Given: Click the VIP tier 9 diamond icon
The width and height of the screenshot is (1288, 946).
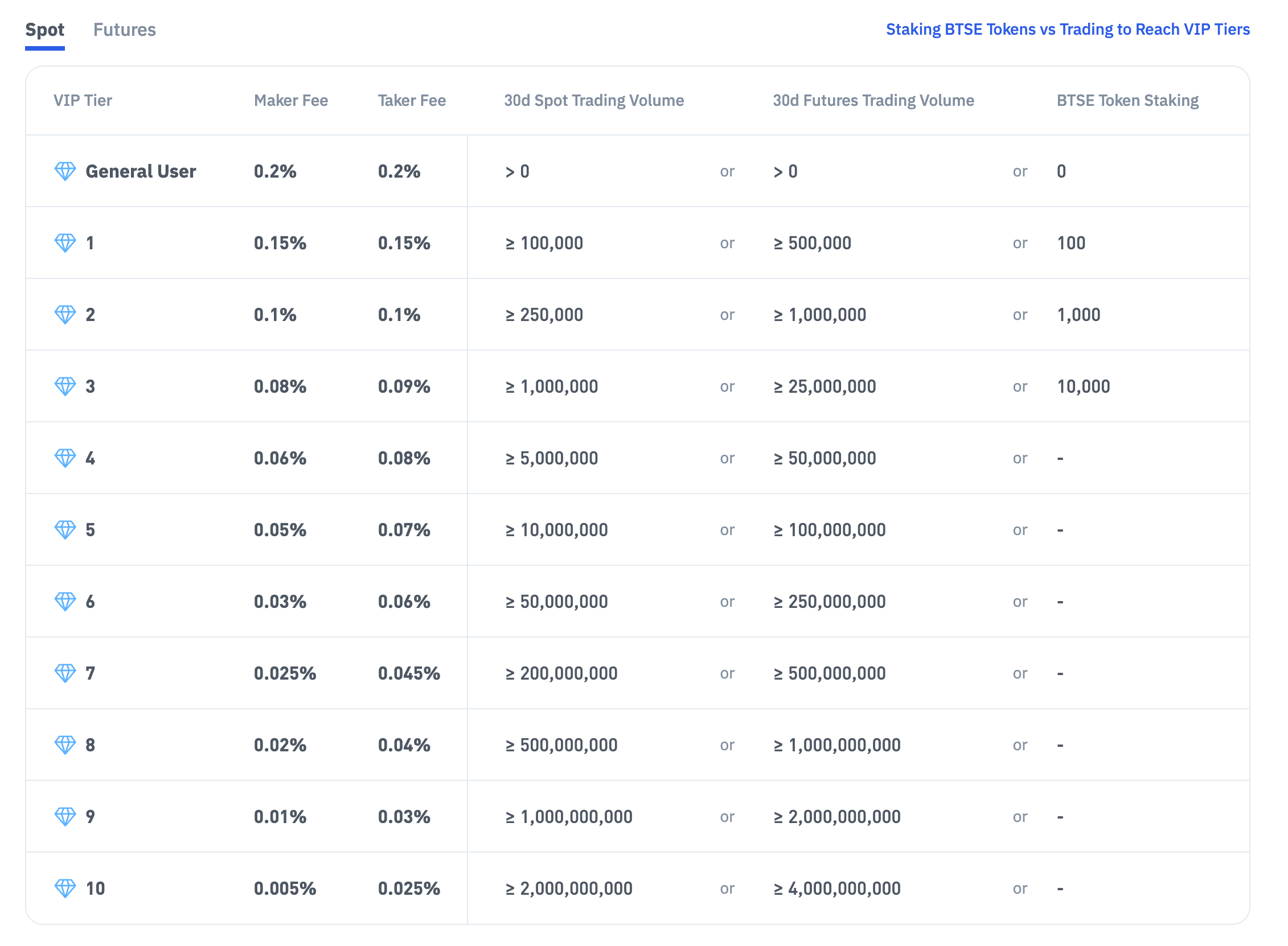Looking at the screenshot, I should coord(65,816).
